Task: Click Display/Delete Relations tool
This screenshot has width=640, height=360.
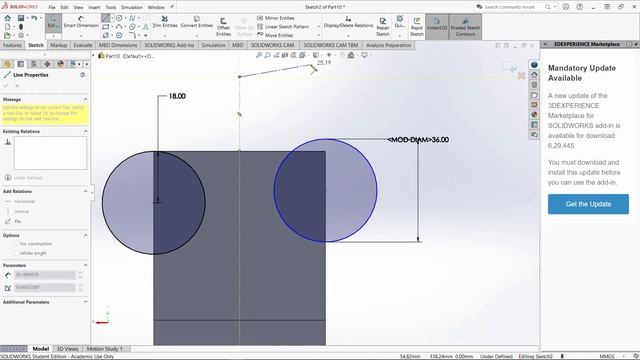Action: pyautogui.click(x=348, y=22)
